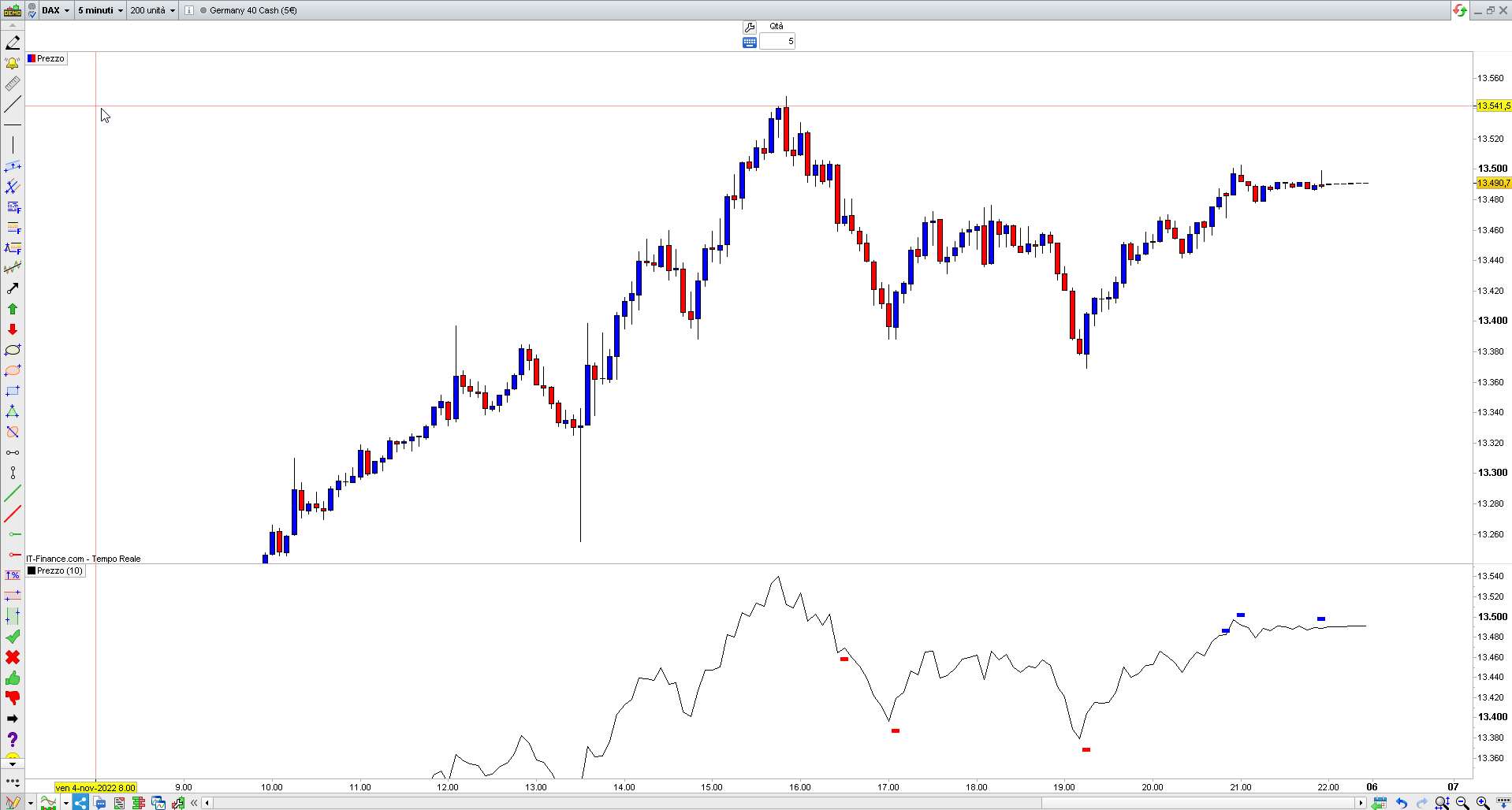Select the percentage variation tool
The image size is (1512, 810).
tap(13, 576)
